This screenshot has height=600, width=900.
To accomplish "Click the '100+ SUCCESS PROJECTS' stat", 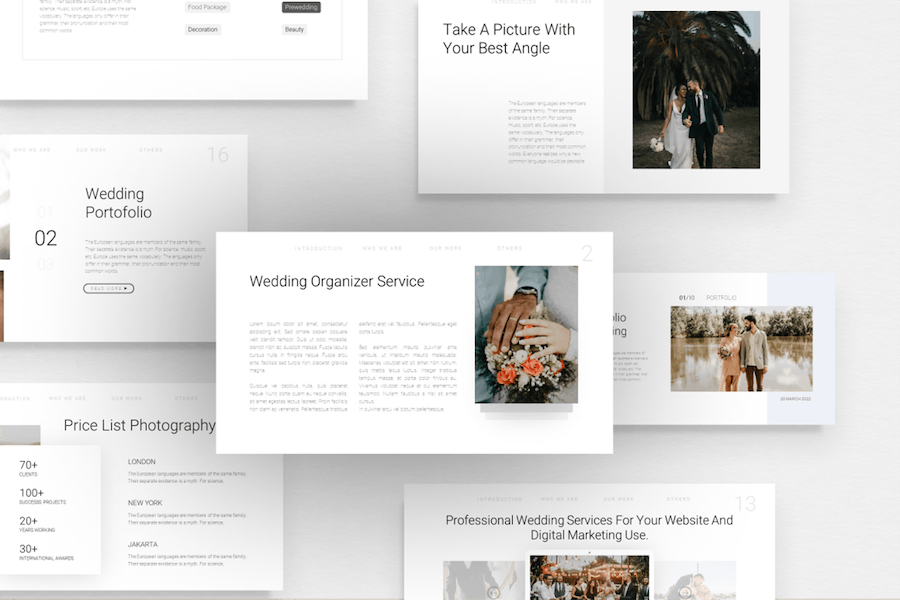I will click(42, 496).
